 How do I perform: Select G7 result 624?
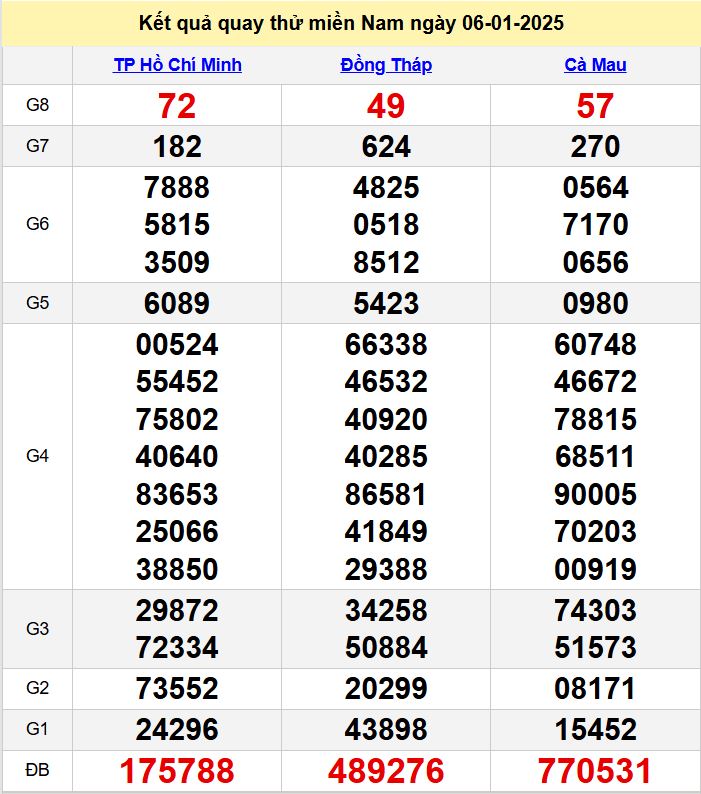click(386, 146)
